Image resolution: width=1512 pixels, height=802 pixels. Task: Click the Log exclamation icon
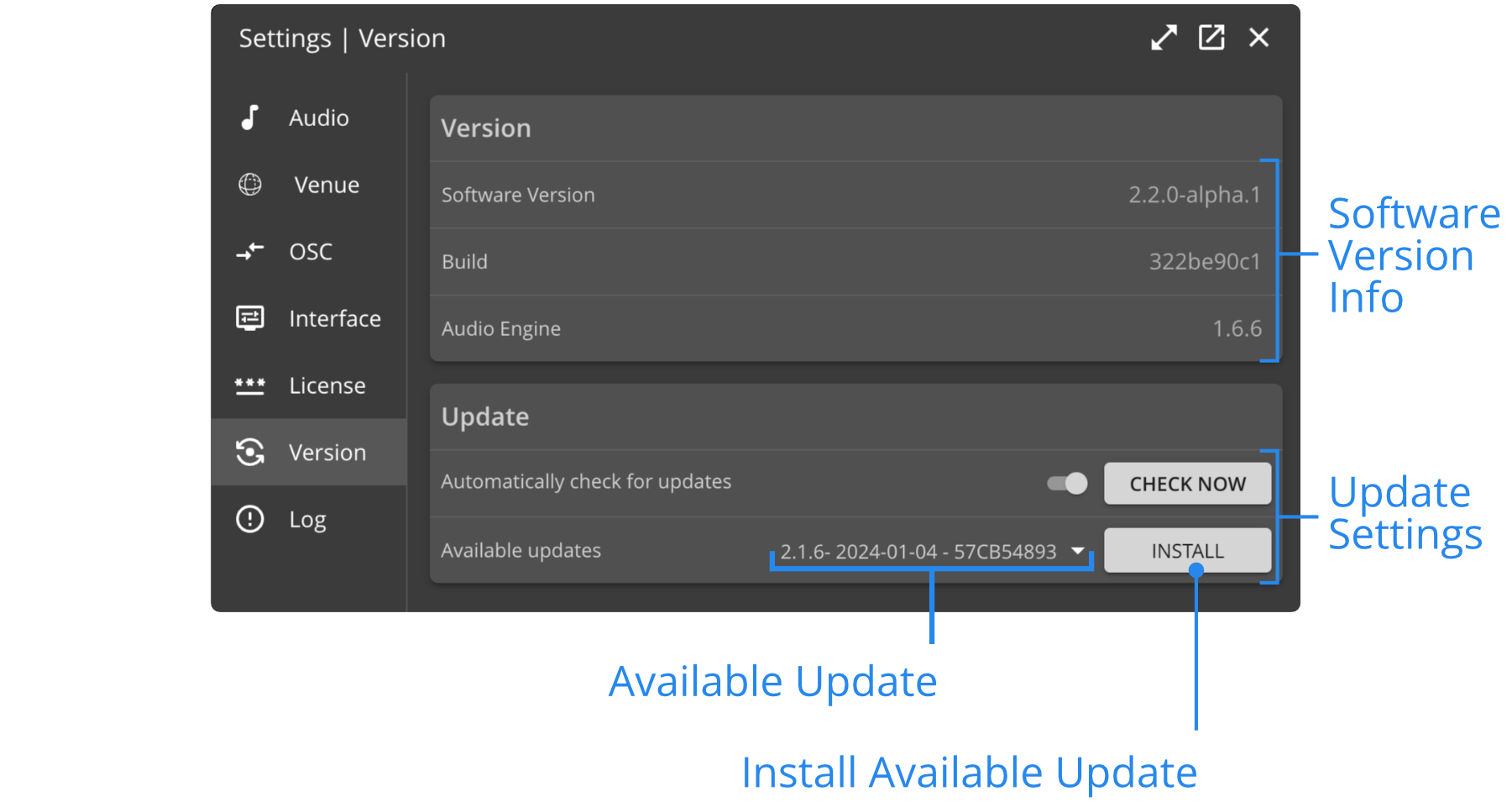250,519
